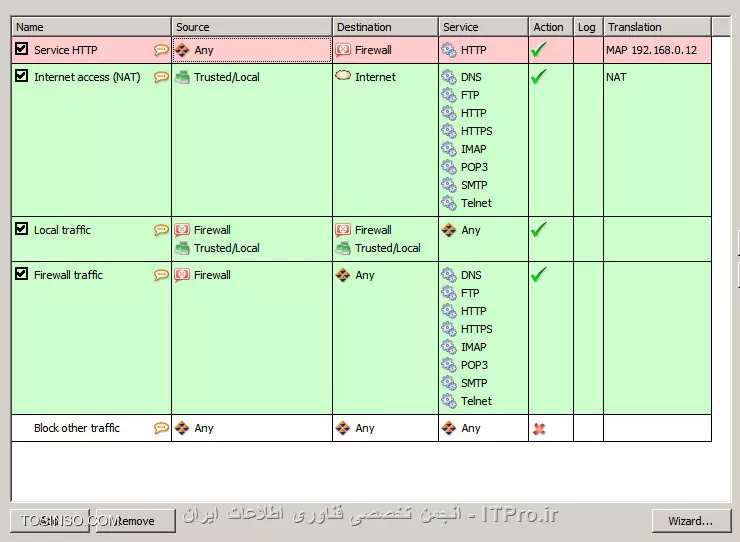
Task: Click POP3 text in Internet access services
Action: click(x=474, y=167)
